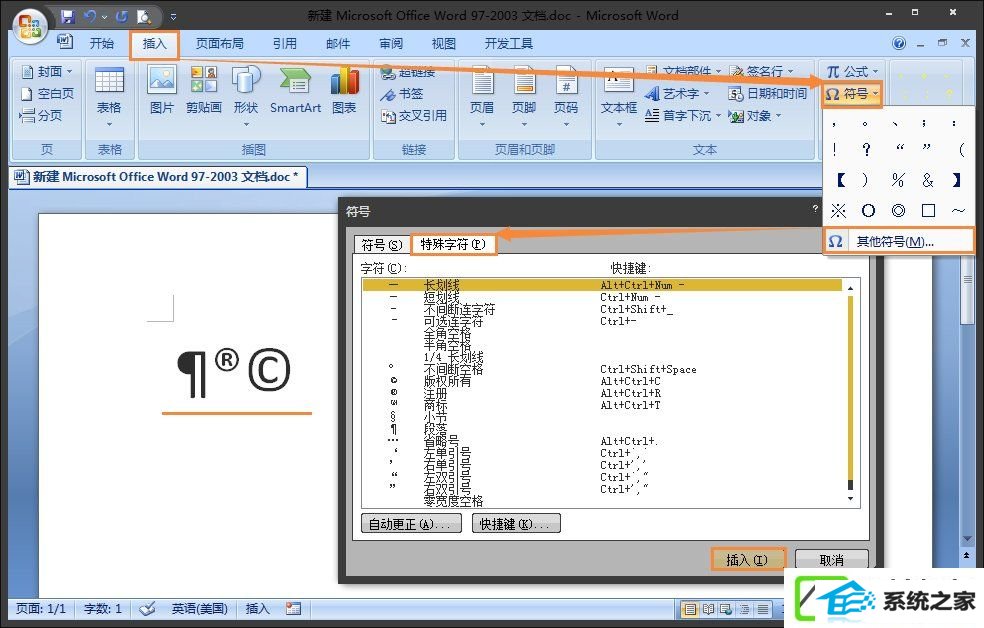
Task: Select 省略号 ellipsis row
Action: click(602, 441)
